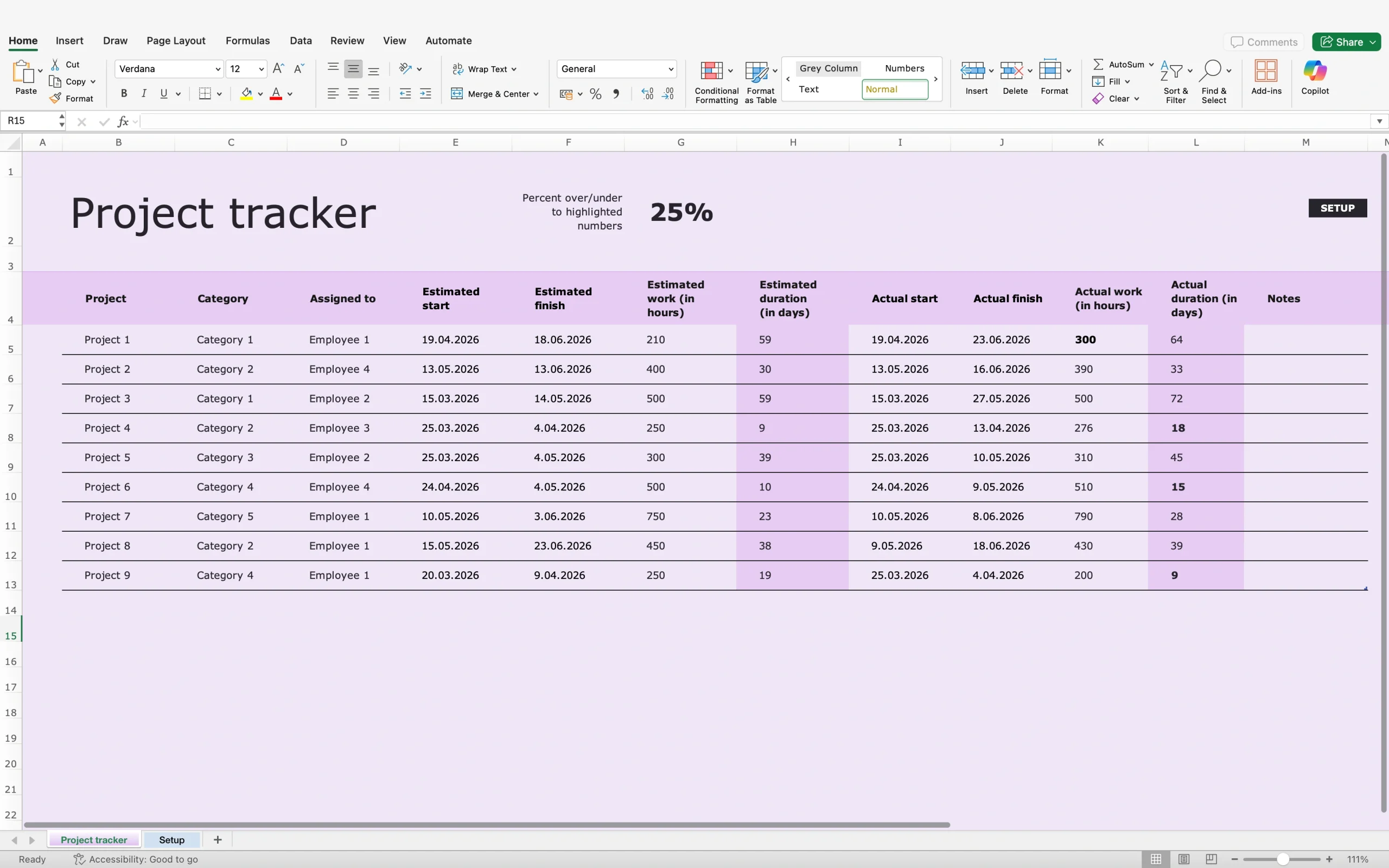The height and width of the screenshot is (868, 1389).
Task: Apply Percent Style format
Action: coord(596,94)
